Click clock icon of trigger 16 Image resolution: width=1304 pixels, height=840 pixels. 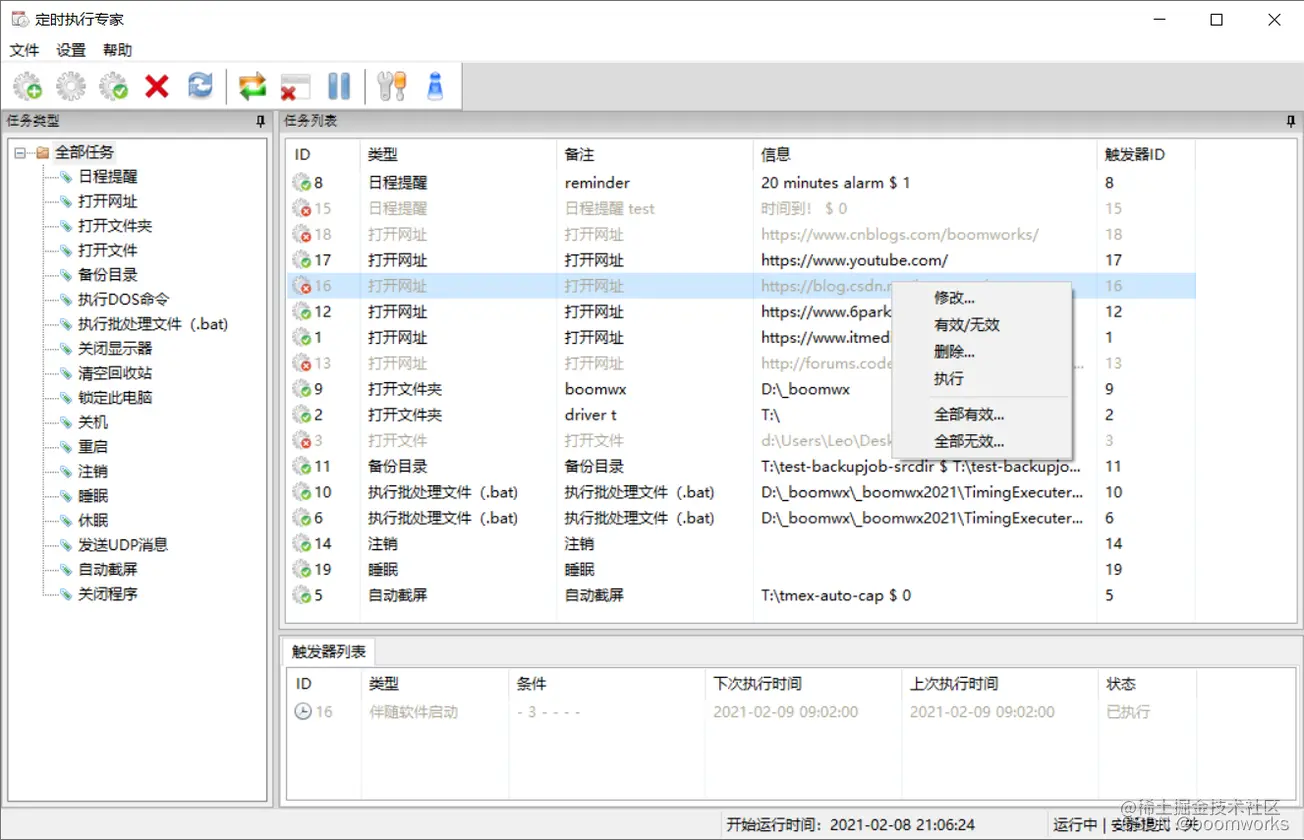tap(302, 712)
